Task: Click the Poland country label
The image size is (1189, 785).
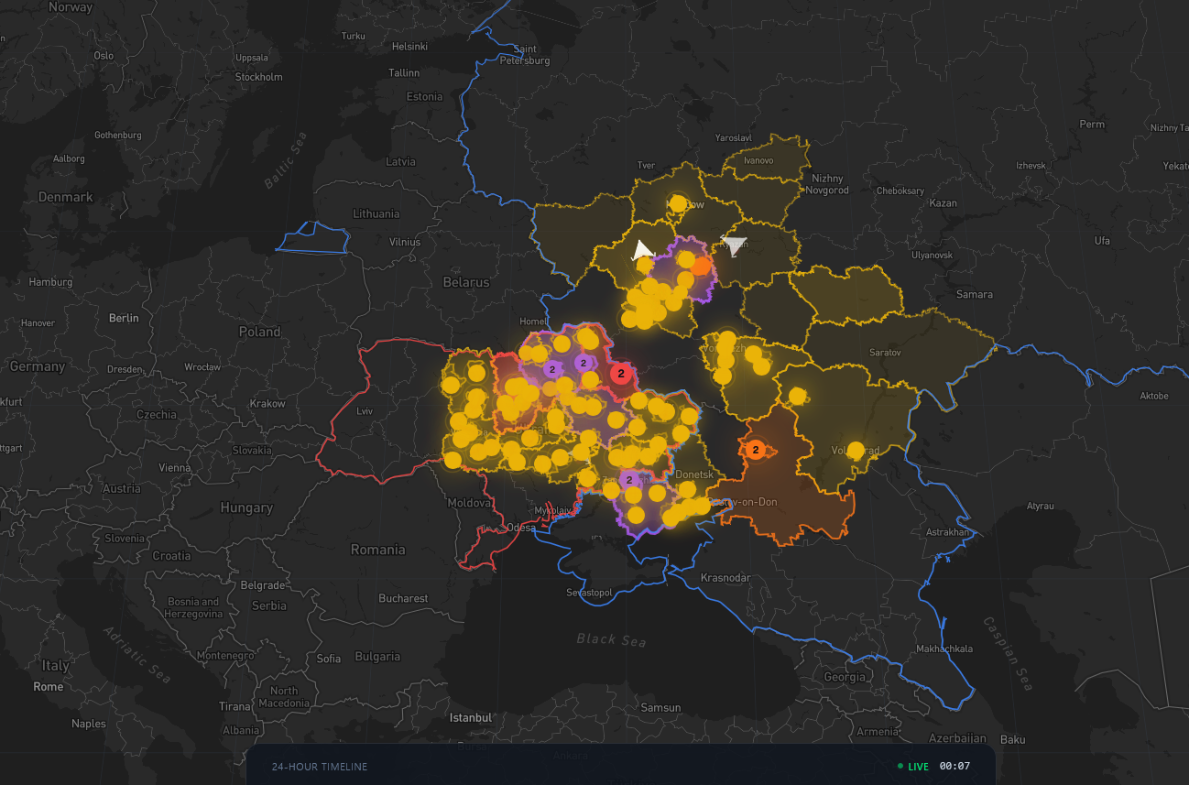Action: coord(259,332)
